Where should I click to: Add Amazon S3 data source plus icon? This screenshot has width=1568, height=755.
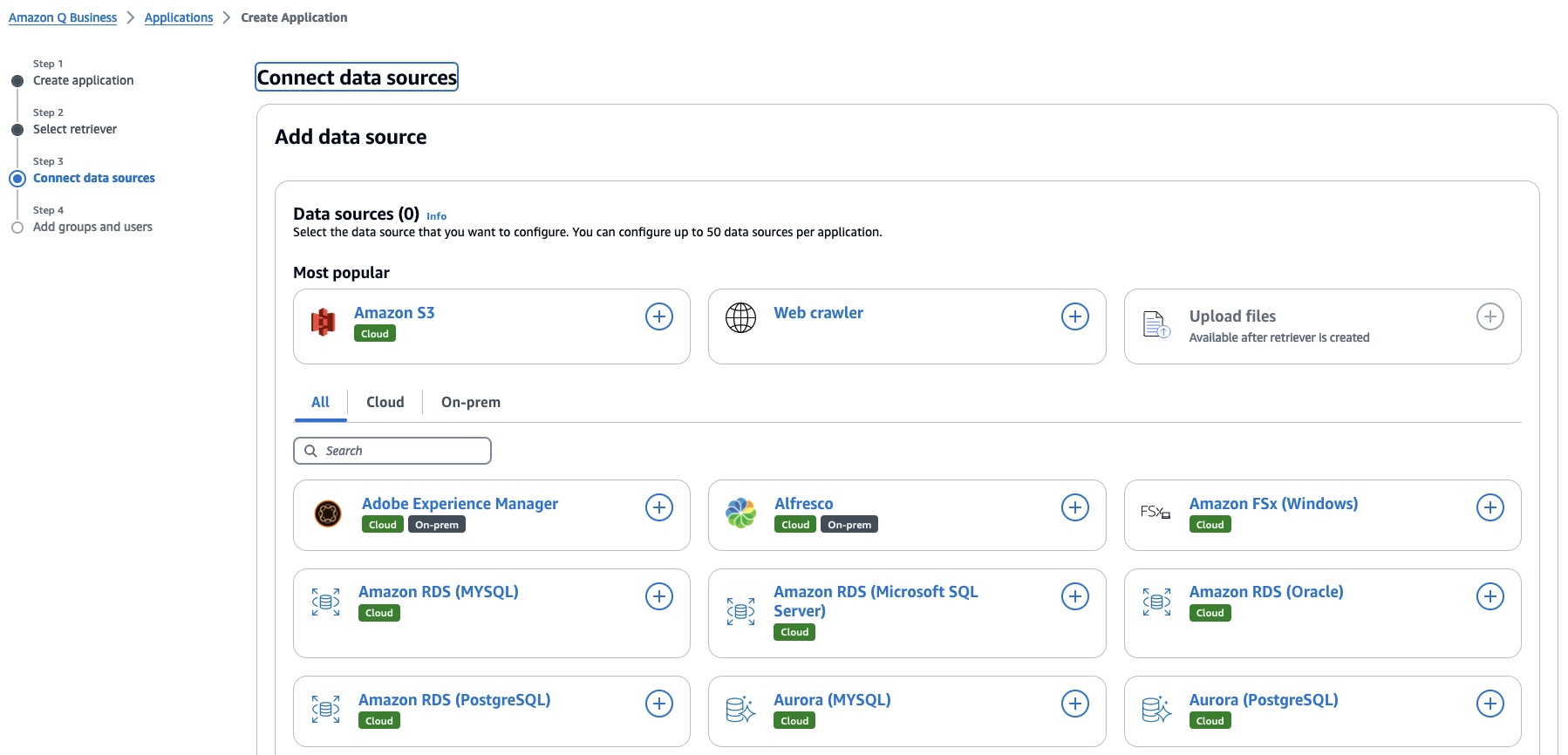click(x=659, y=316)
